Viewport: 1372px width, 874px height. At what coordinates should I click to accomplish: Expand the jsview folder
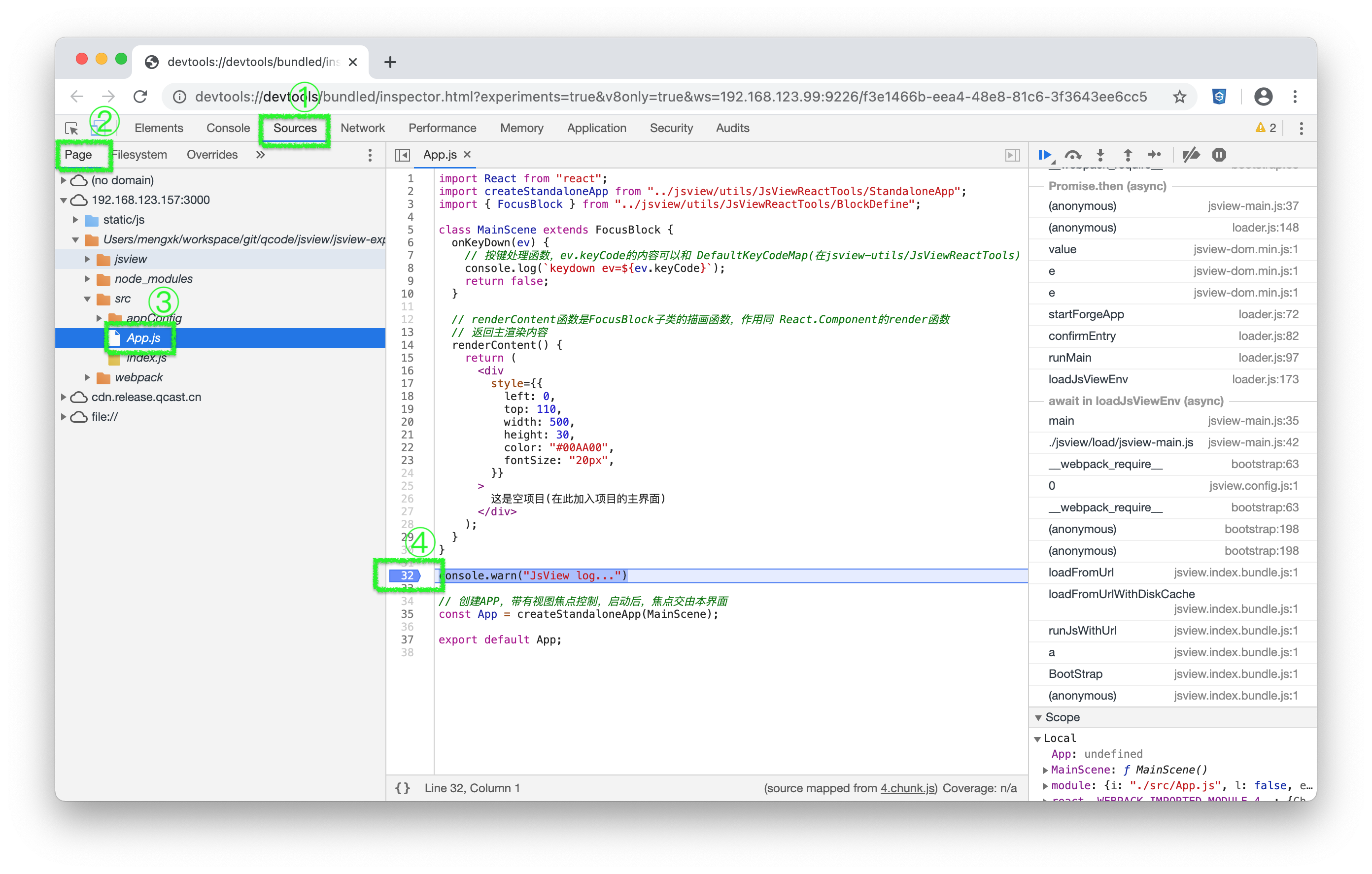tap(87, 259)
